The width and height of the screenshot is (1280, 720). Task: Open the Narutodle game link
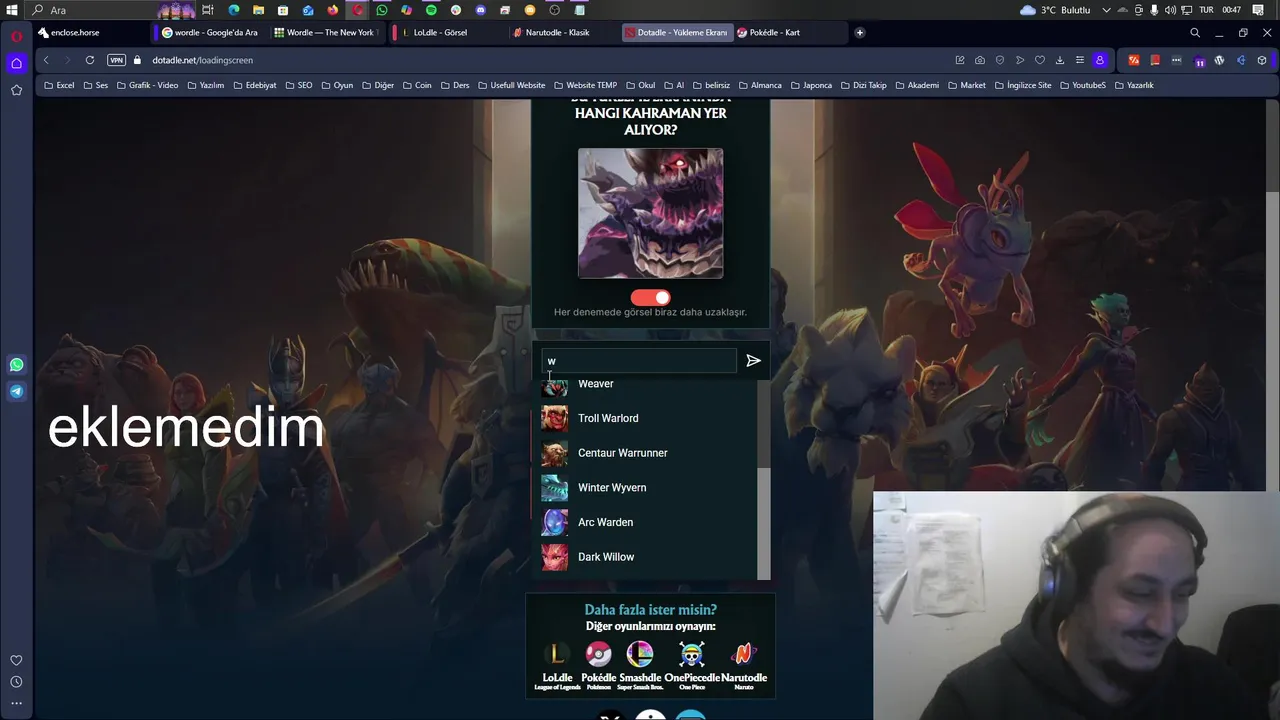click(744, 666)
